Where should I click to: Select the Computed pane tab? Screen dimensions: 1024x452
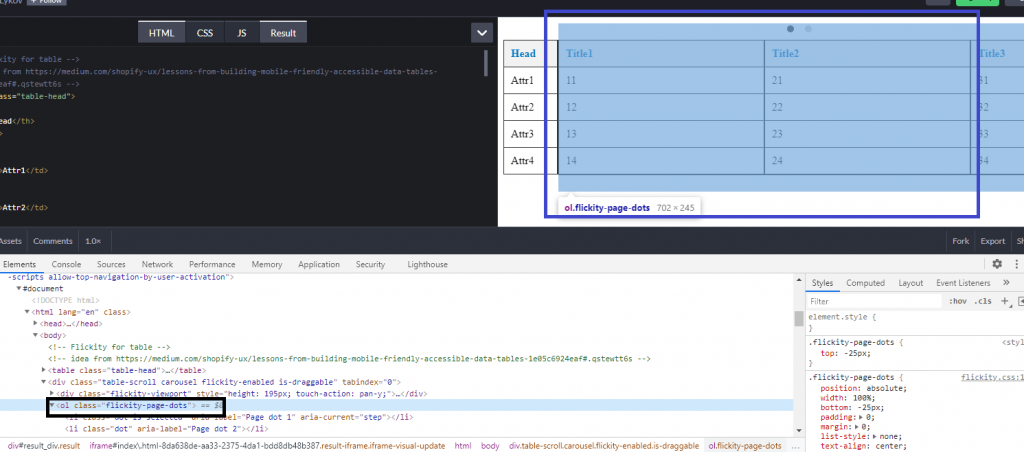[865, 283]
